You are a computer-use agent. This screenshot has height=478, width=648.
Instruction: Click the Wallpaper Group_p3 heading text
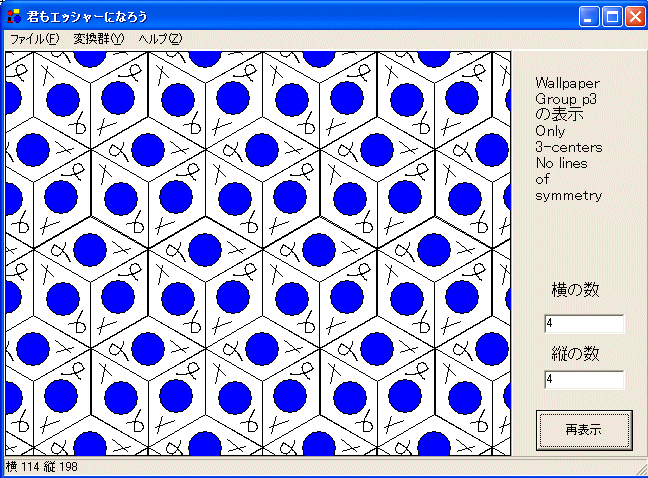coord(567,91)
